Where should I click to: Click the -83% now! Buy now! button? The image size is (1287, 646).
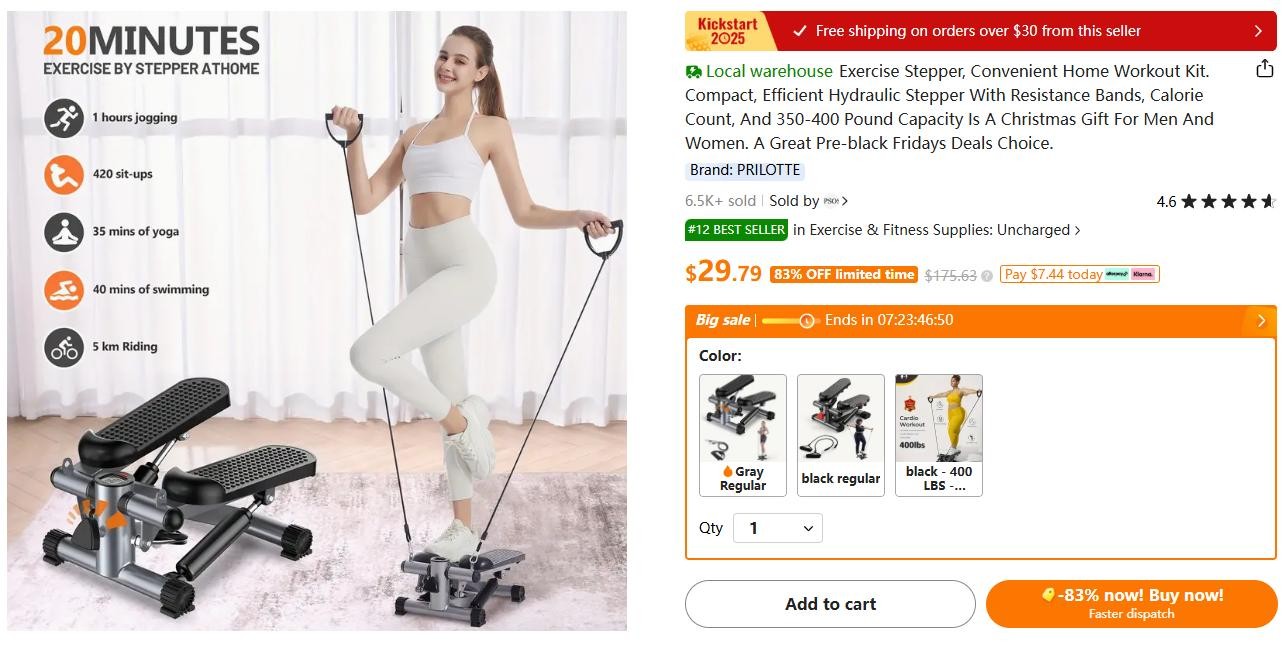coord(1131,604)
